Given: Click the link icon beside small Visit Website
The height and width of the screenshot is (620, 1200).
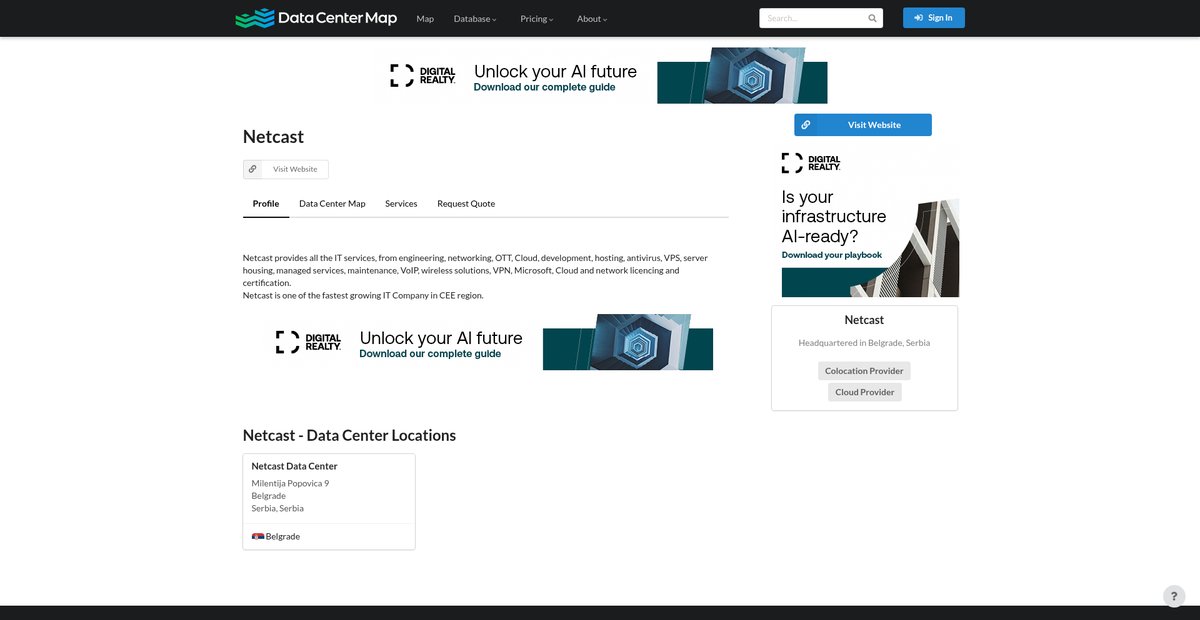Looking at the screenshot, I should pos(253,169).
